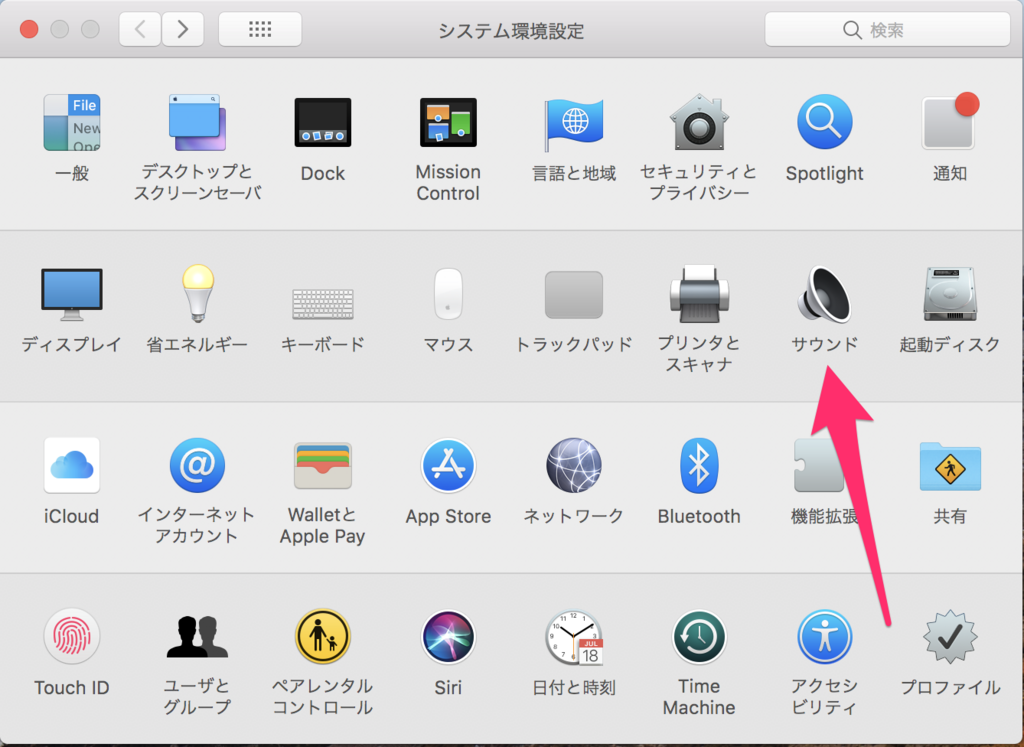Open the Bluetooth preferences pane
The height and width of the screenshot is (747, 1024).
coord(699,466)
